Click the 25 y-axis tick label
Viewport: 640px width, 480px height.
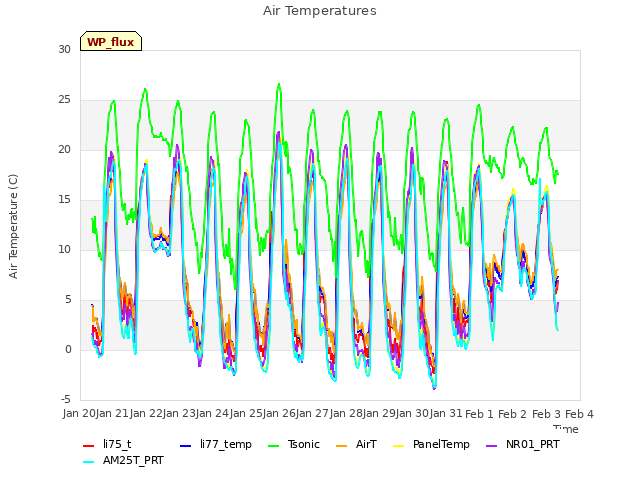pos(64,100)
